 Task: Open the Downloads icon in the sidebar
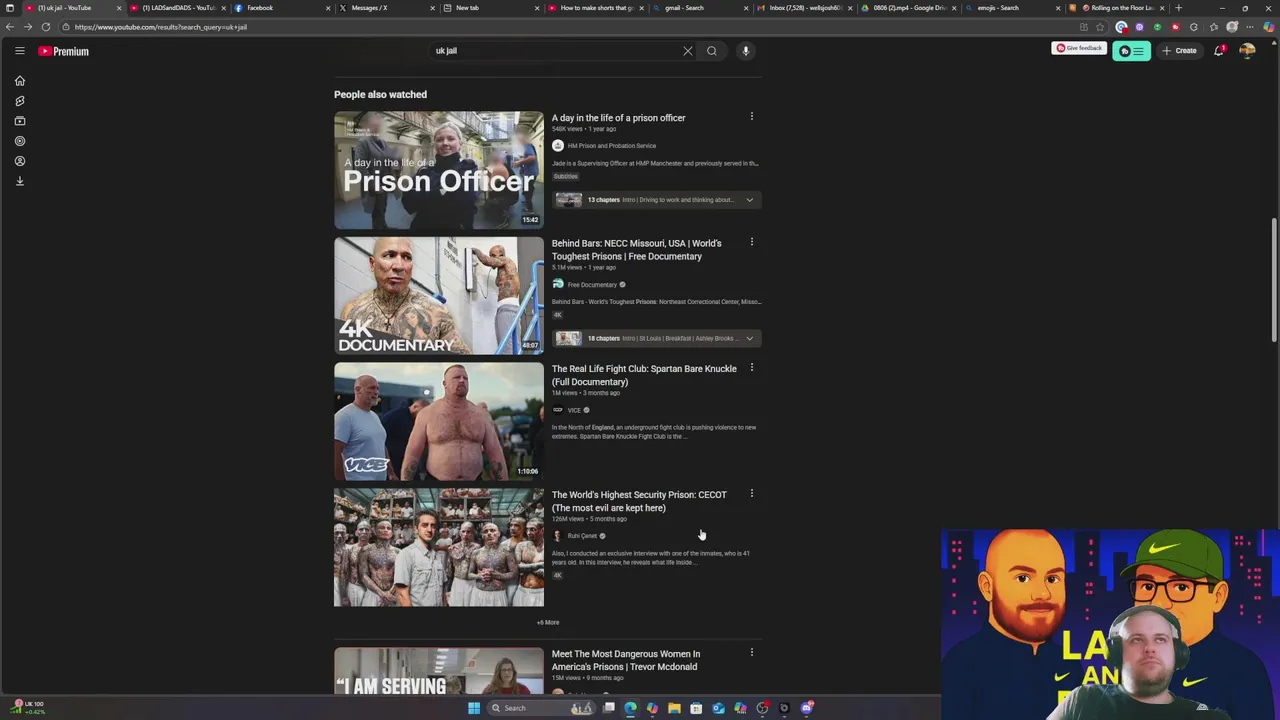19,181
